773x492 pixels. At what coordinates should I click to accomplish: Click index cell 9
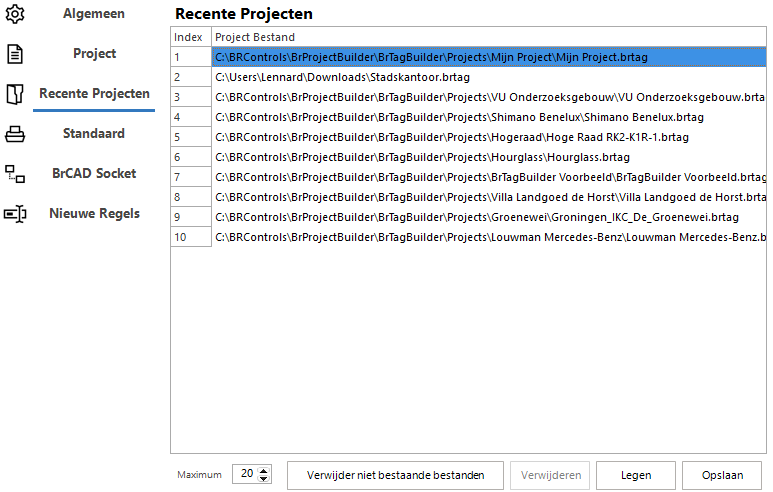(x=191, y=217)
